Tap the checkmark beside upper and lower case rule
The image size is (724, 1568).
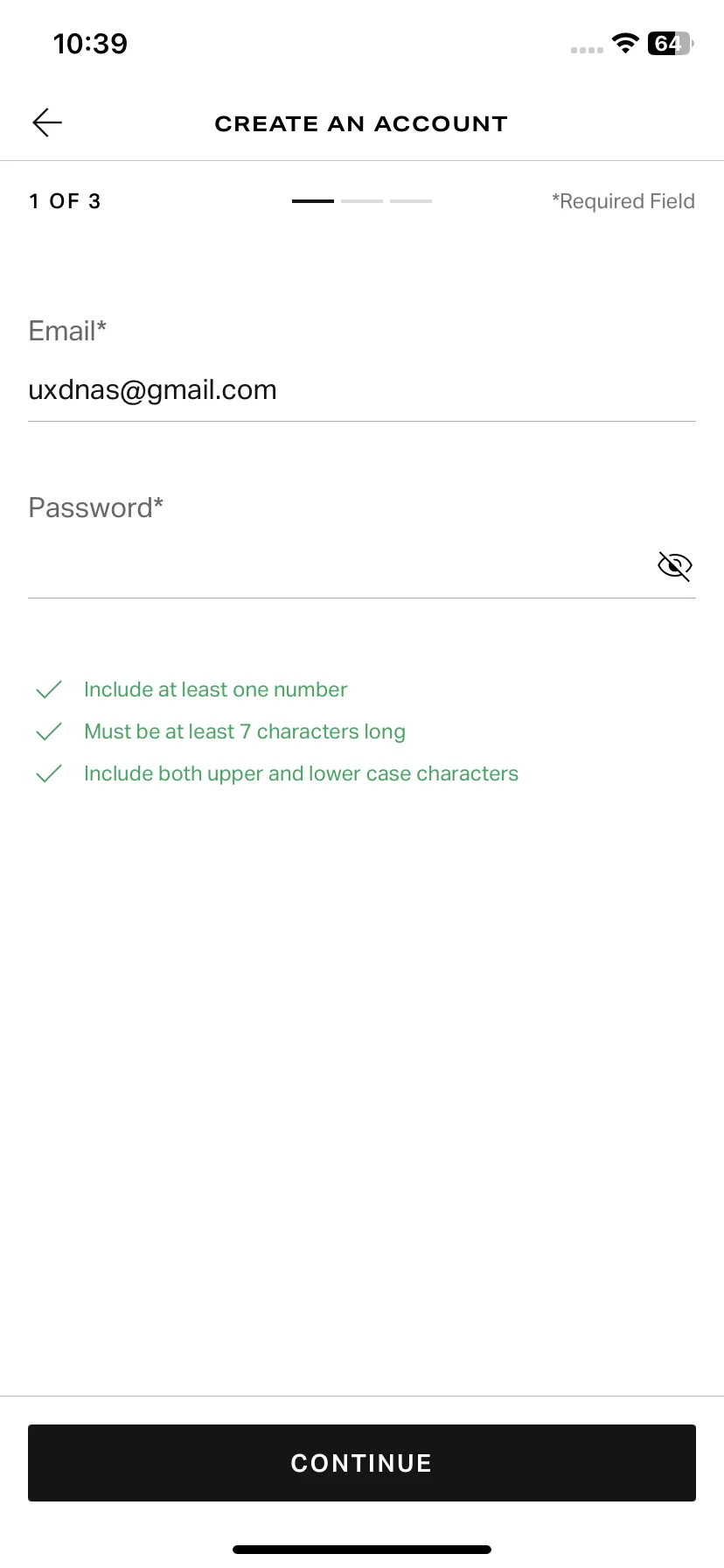tap(49, 773)
